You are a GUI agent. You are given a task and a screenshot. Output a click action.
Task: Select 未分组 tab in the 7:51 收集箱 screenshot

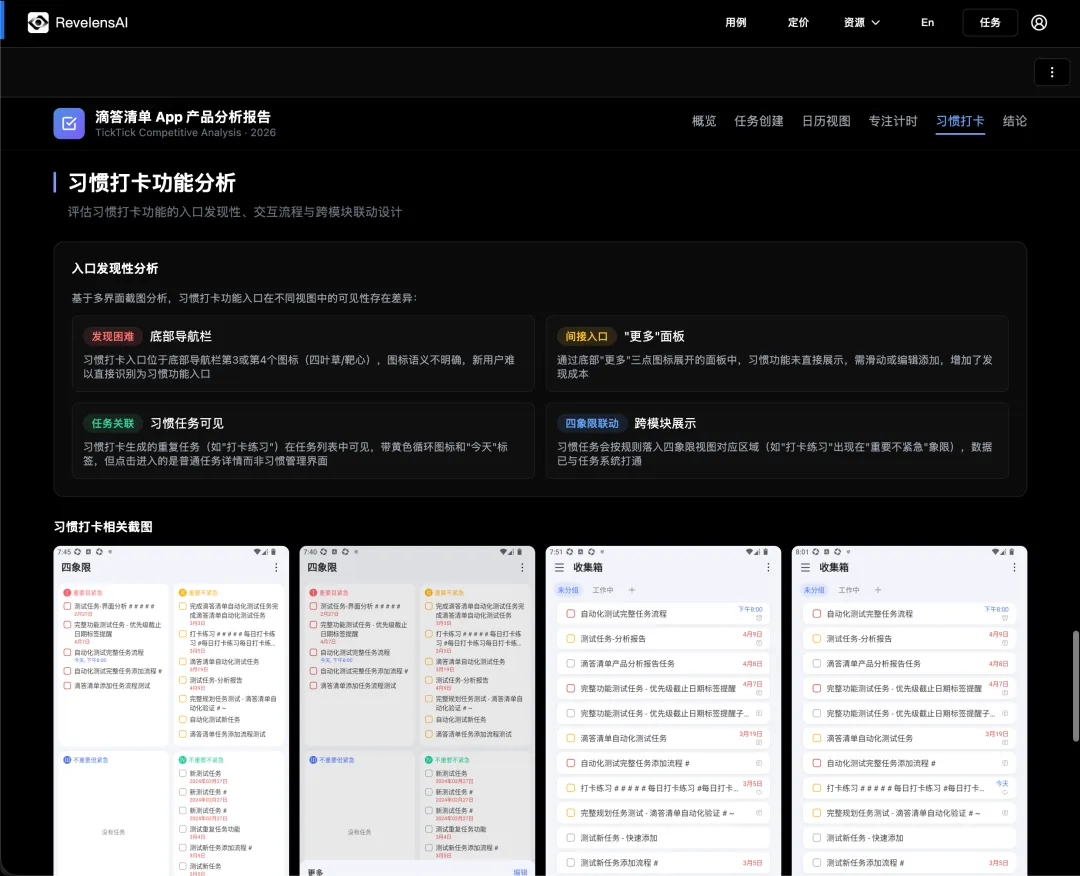pos(568,590)
